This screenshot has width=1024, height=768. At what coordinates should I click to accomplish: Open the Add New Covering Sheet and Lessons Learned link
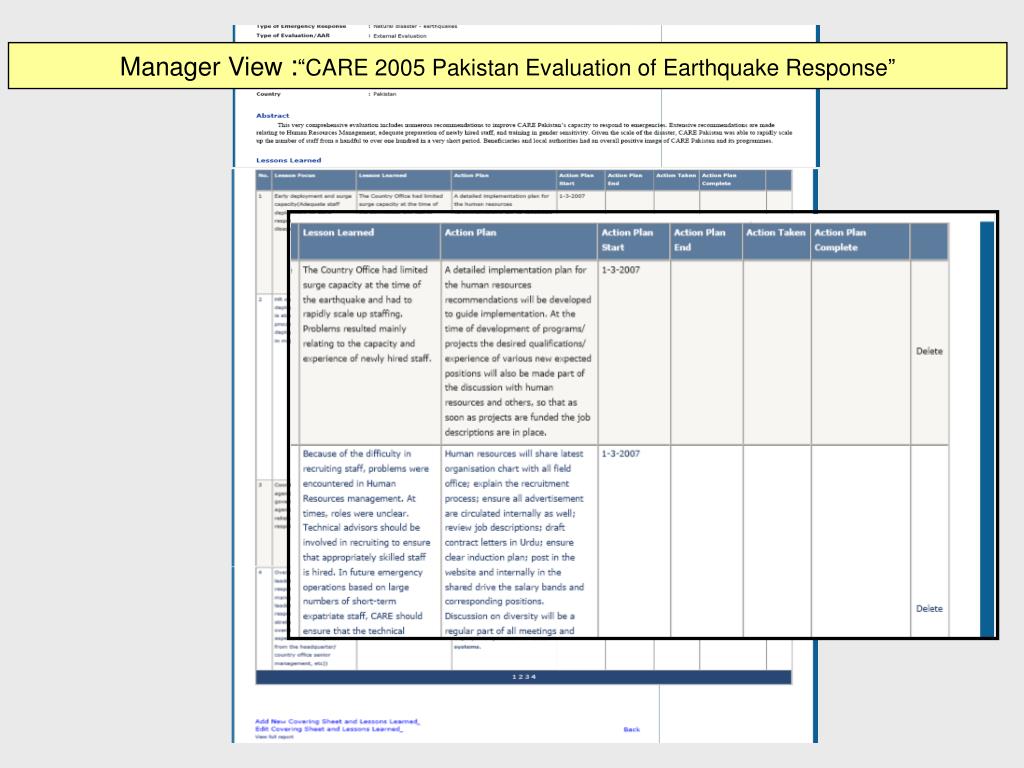coord(337,722)
